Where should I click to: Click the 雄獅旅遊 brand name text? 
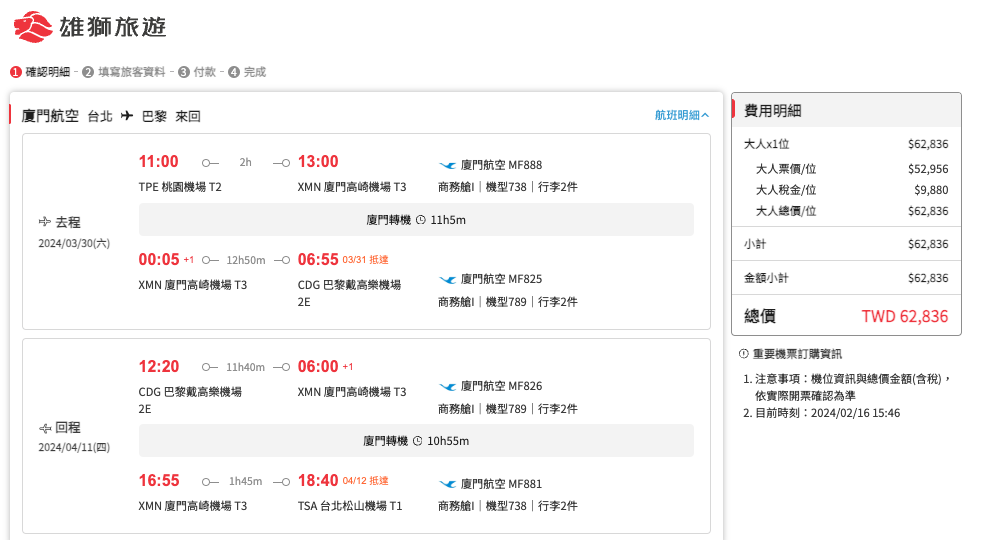pos(113,27)
